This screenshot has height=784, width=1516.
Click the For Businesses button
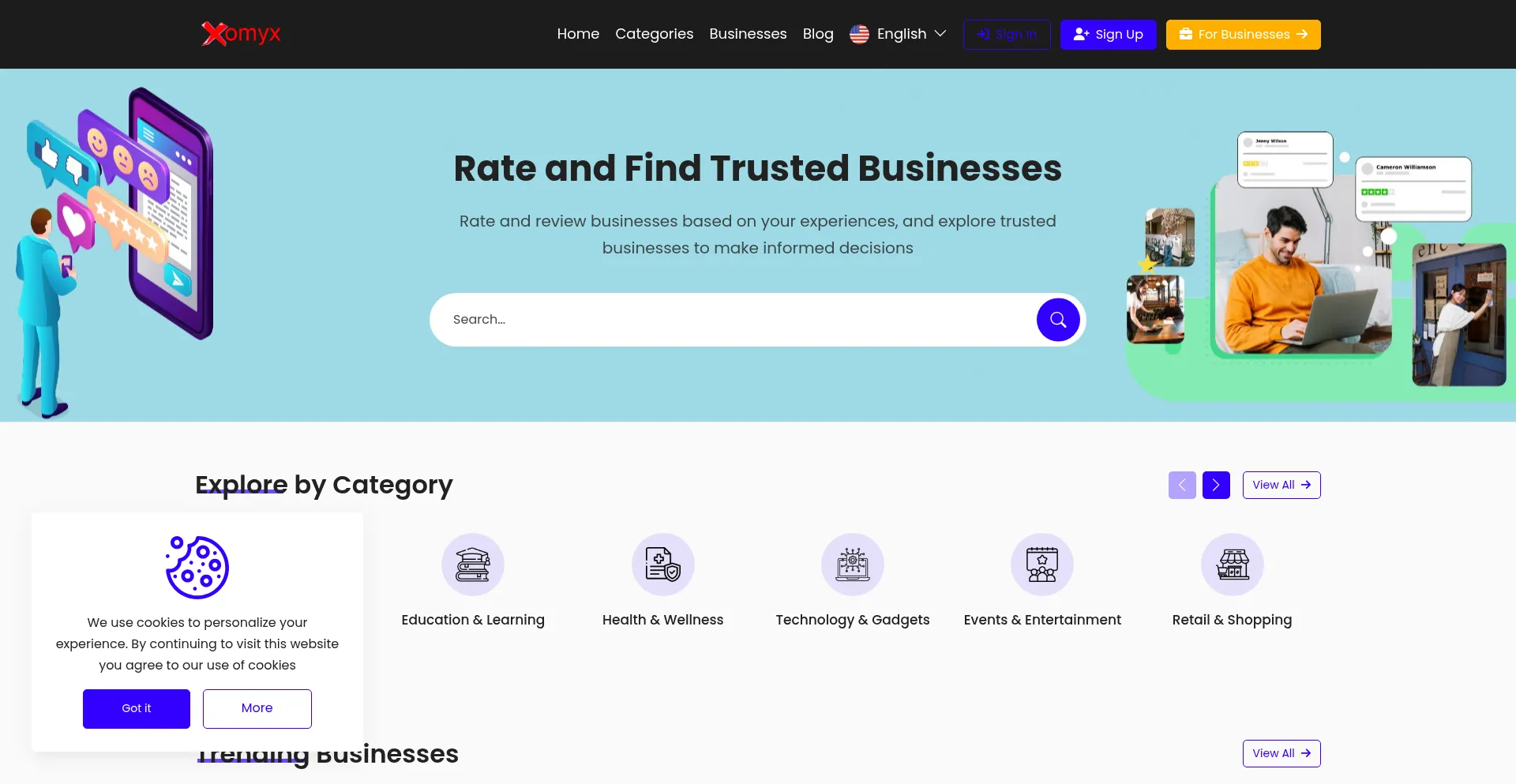1243,34
